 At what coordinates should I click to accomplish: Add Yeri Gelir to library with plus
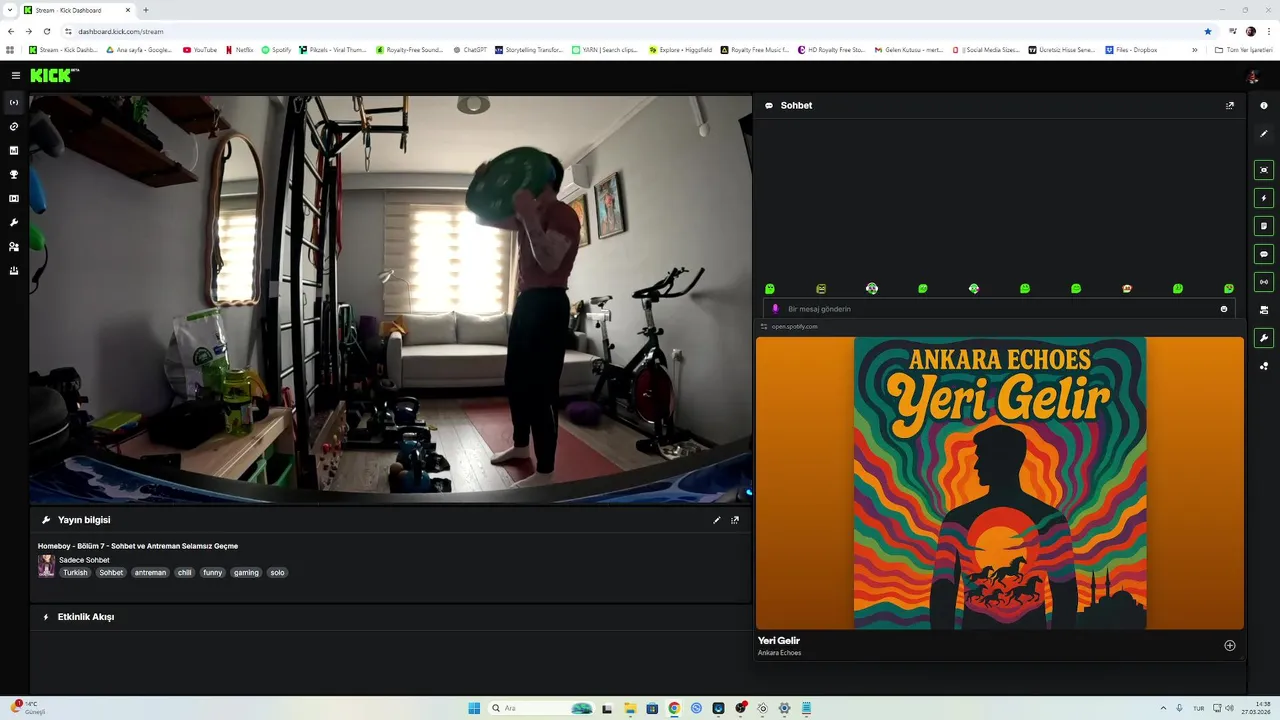pos(1230,645)
